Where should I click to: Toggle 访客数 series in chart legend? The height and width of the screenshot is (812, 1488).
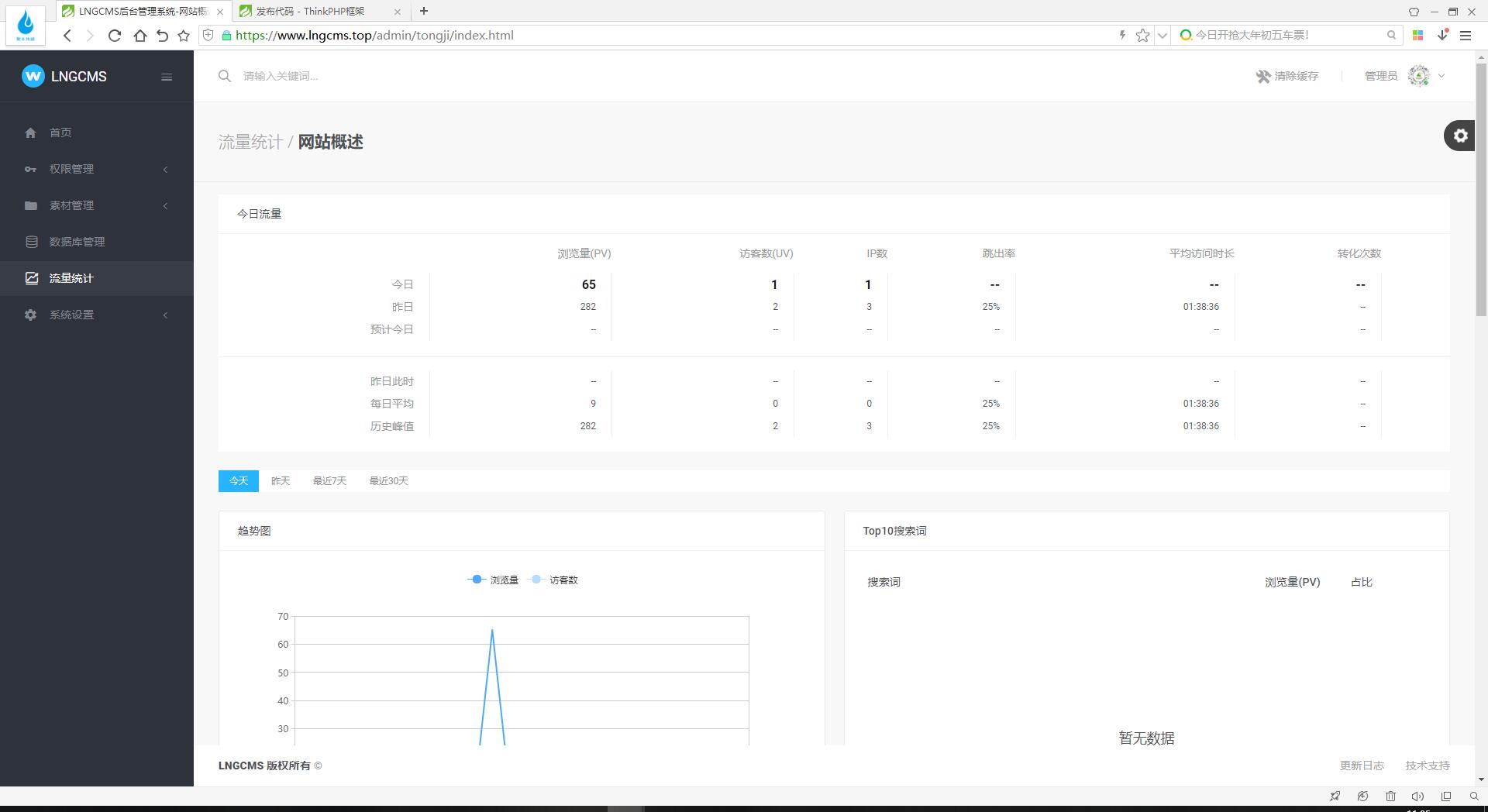[553, 580]
